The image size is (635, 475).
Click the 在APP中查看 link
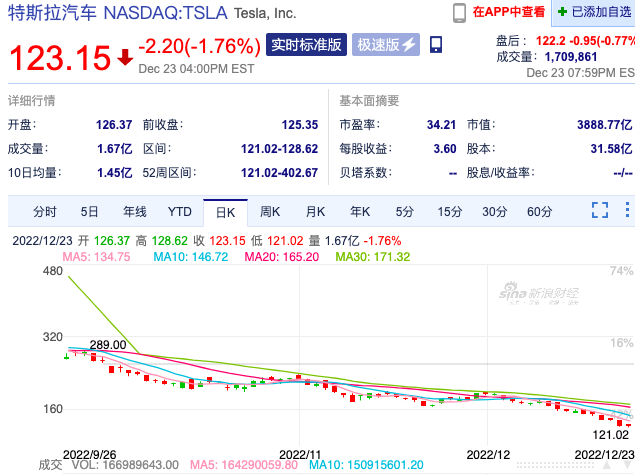(509, 13)
